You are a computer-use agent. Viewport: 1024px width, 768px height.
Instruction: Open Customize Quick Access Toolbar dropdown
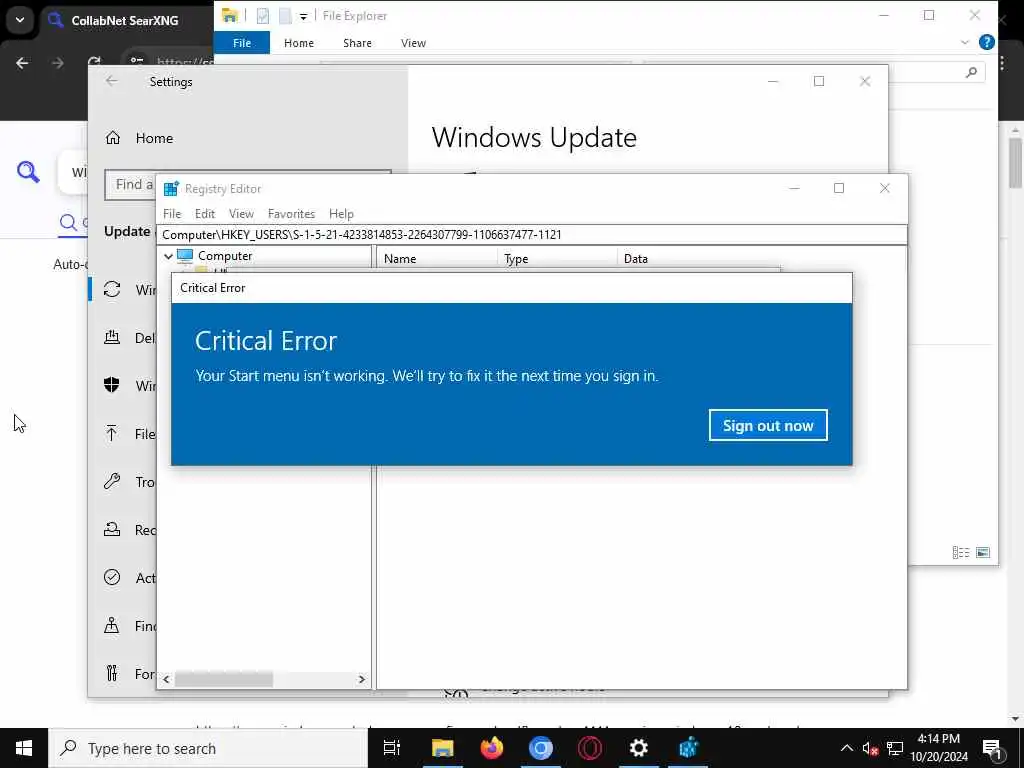pyautogui.click(x=304, y=16)
